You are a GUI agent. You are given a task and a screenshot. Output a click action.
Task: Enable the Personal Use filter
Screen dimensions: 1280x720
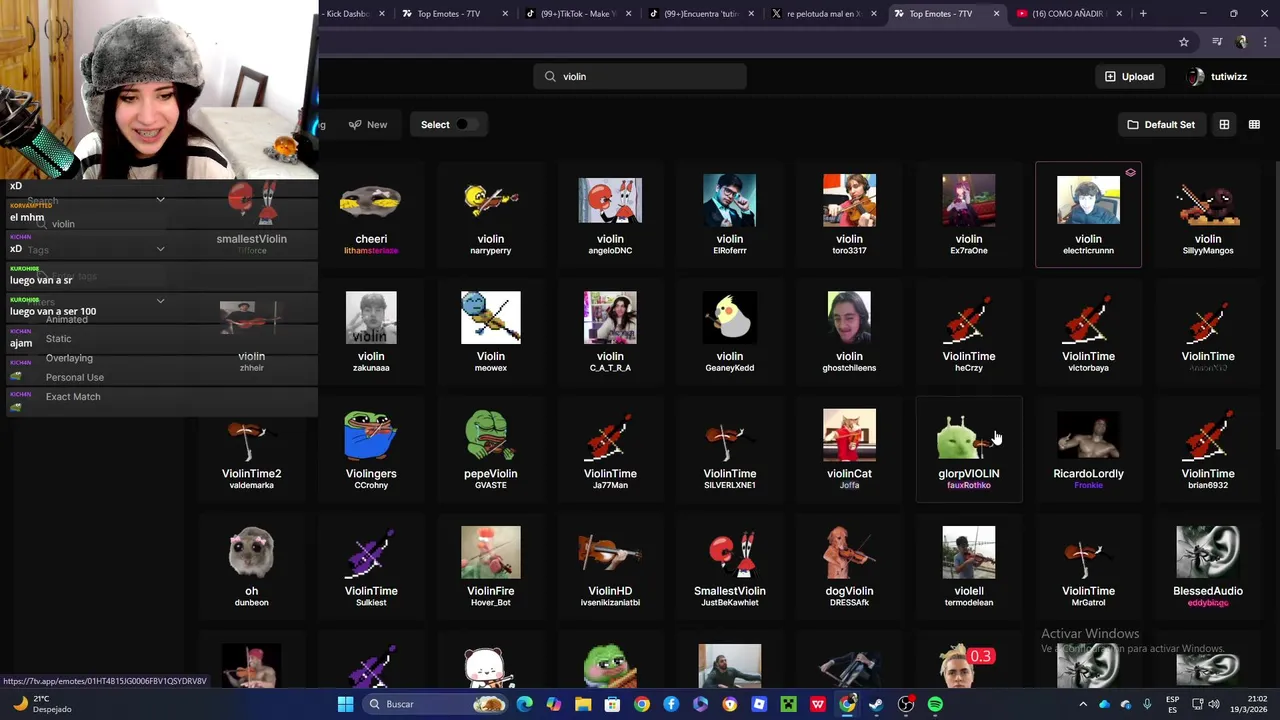[x=75, y=377]
